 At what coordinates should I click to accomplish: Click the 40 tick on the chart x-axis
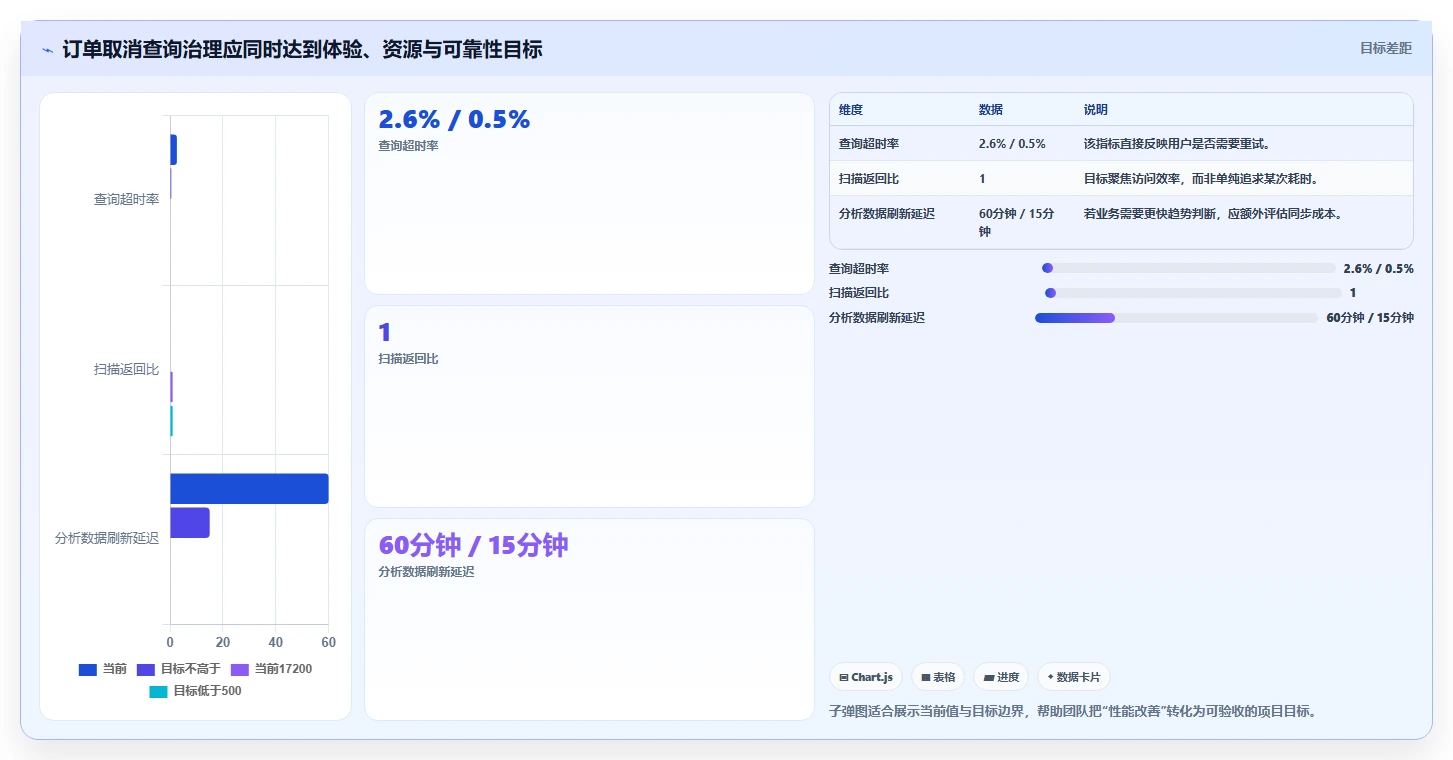pos(276,642)
